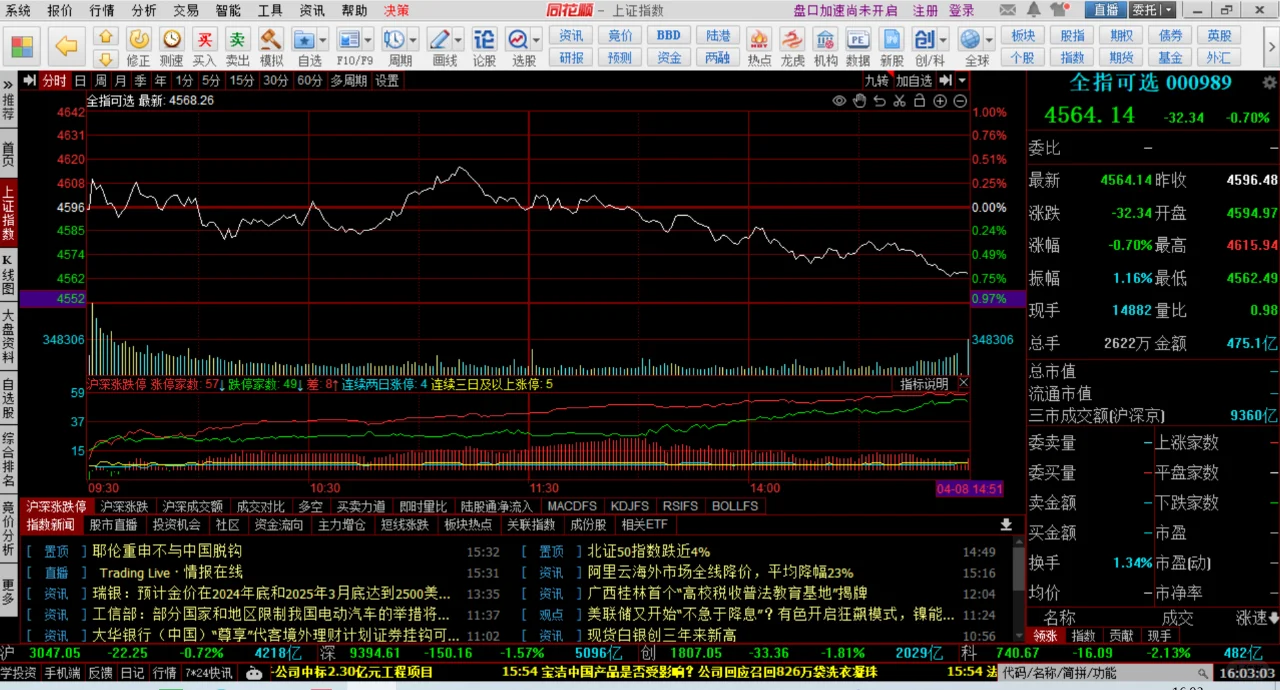Toggle the eye visibility icon on chart

[839, 101]
